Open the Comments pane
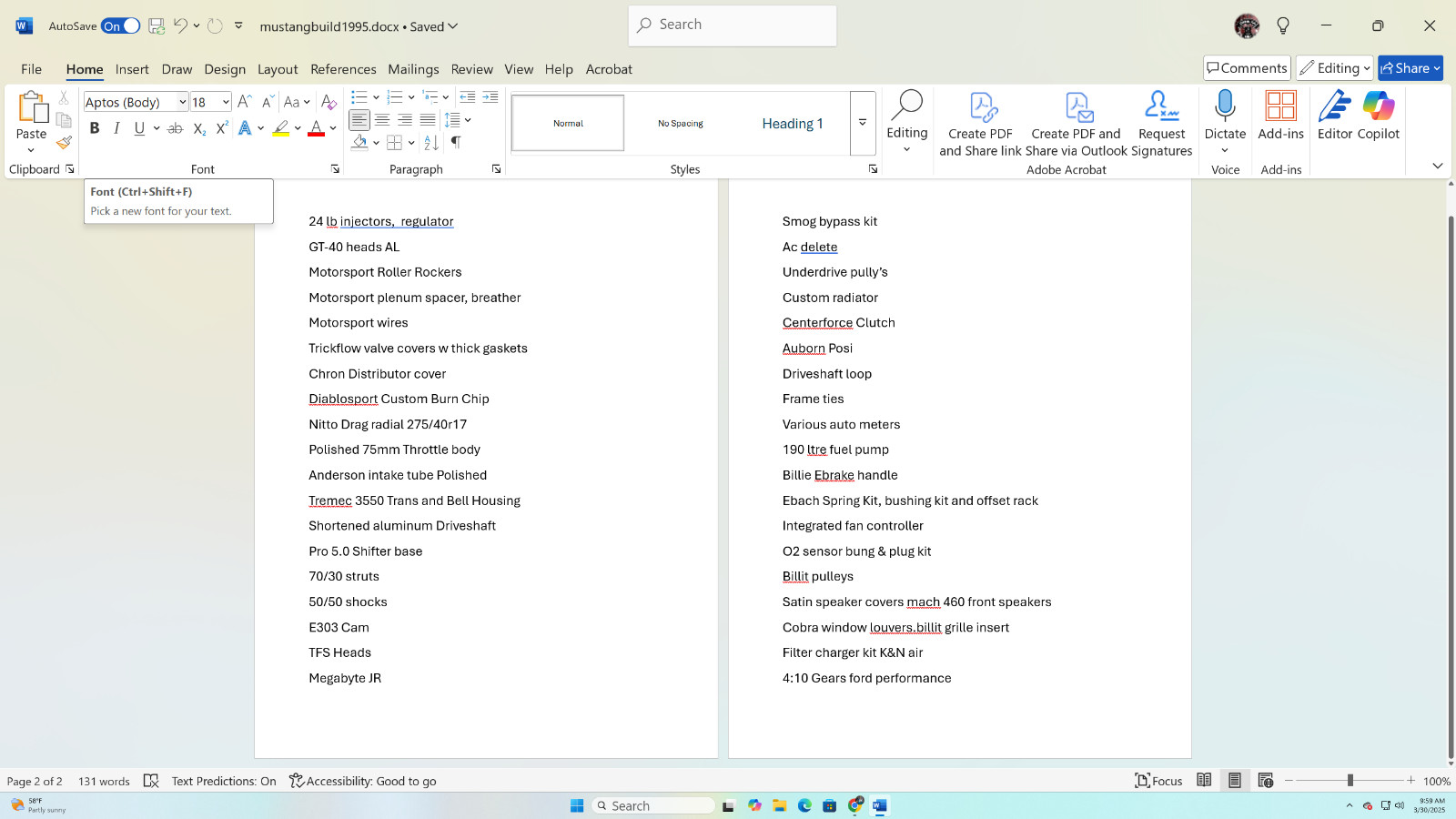 (x=1247, y=68)
